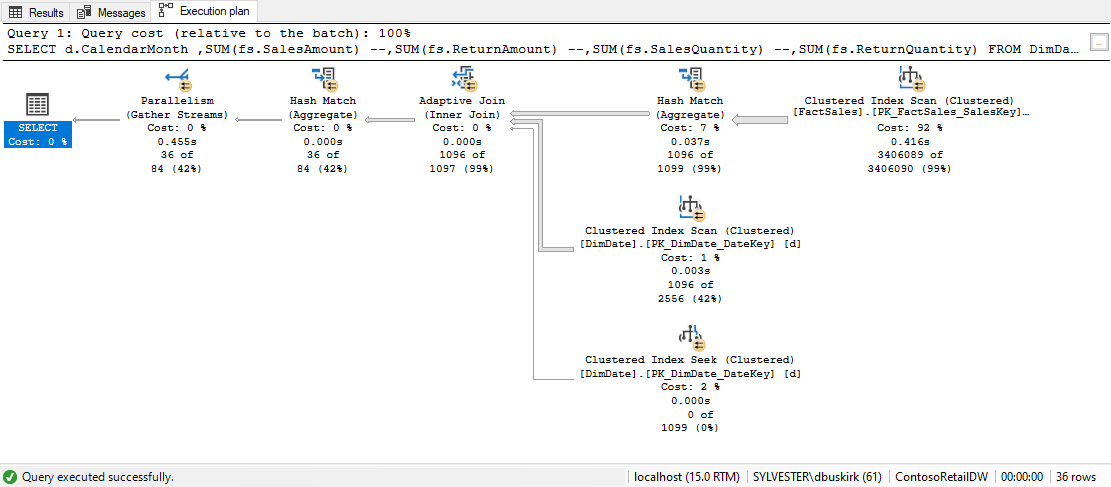Image resolution: width=1111 pixels, height=487 pixels.
Task: Select the FactSales Clustered Index Scan icon
Action: (x=910, y=78)
